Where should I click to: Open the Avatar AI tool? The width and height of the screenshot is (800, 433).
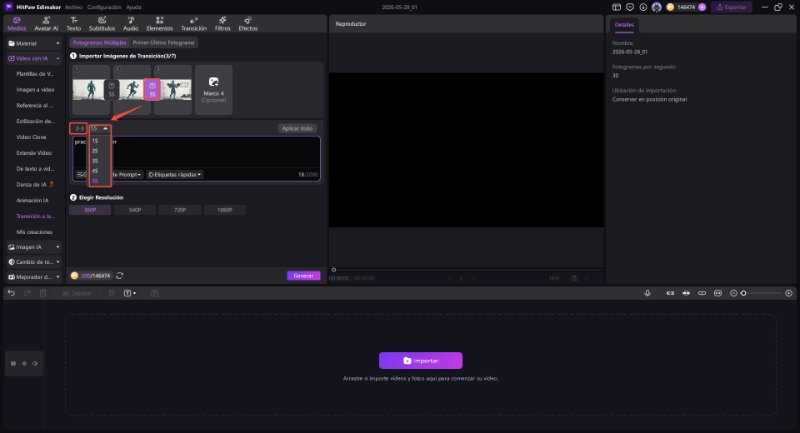point(46,23)
